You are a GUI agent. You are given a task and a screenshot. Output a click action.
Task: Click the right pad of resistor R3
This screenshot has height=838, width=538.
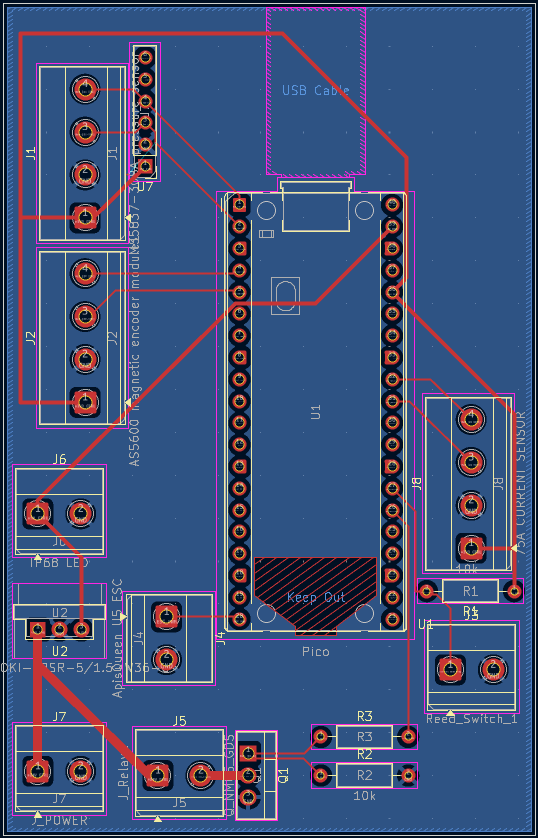click(x=408, y=736)
